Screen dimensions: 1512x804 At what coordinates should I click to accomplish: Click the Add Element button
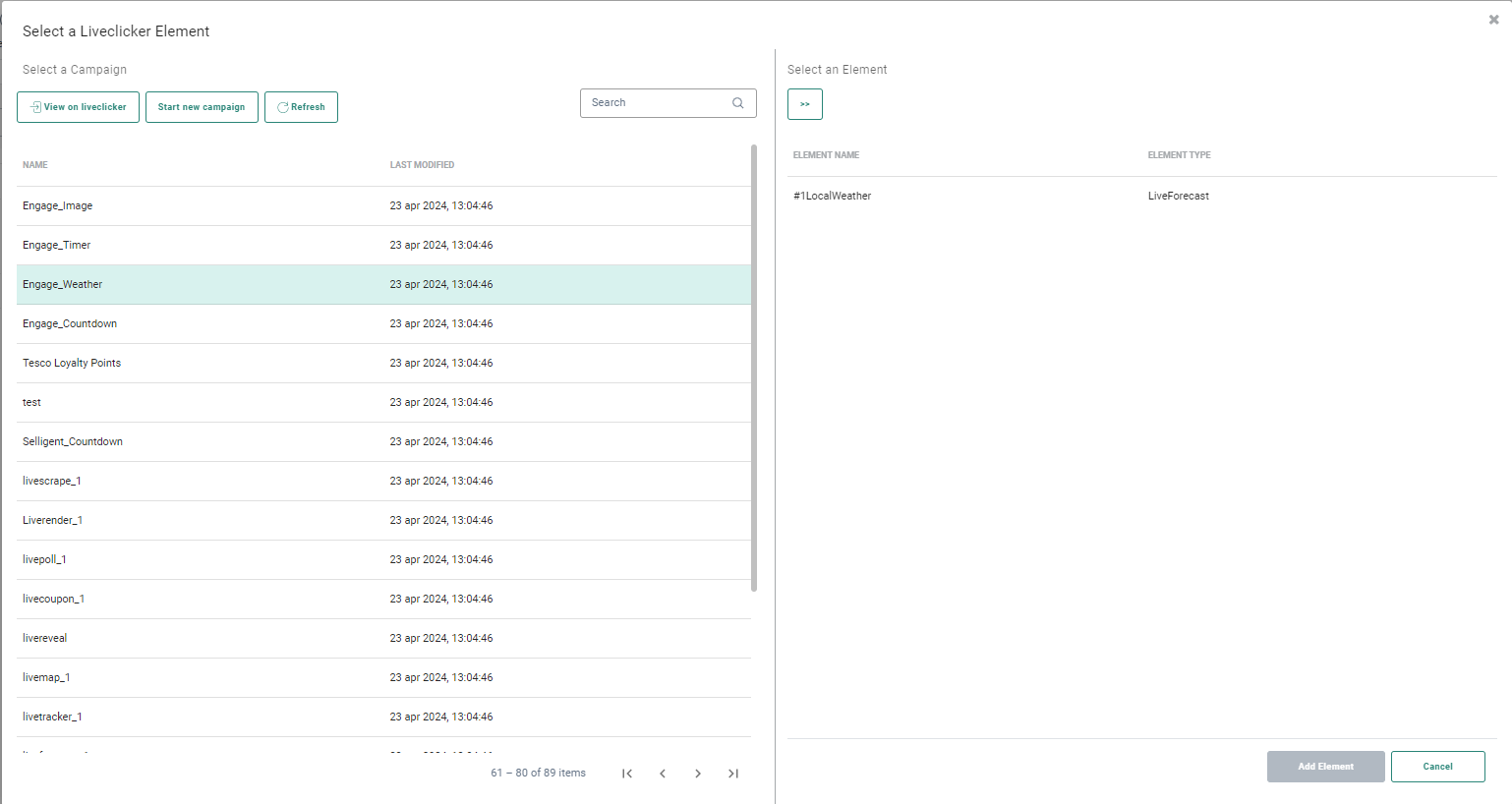[x=1325, y=767]
